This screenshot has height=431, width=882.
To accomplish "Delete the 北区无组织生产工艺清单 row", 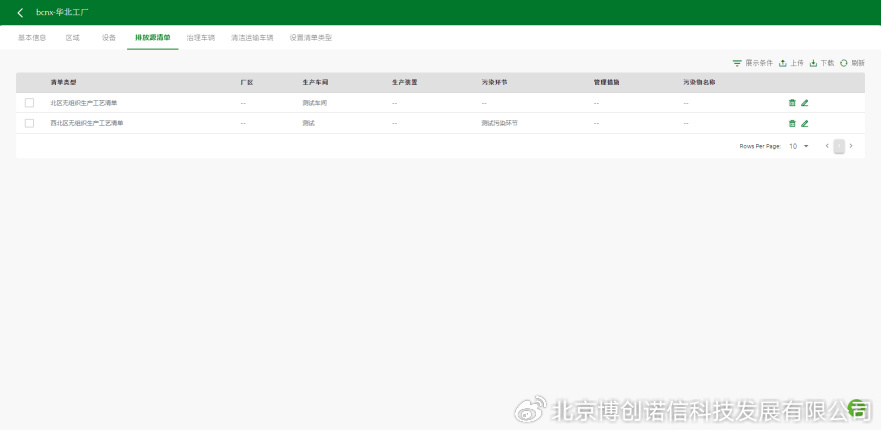I will [792, 103].
